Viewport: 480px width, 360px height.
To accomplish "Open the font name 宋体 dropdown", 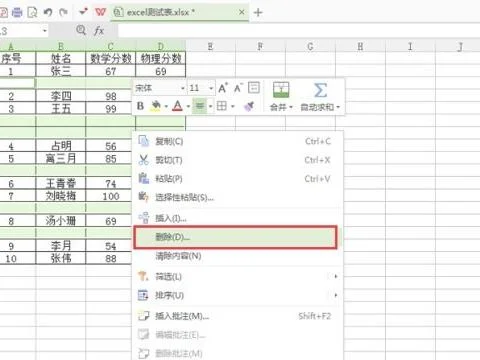I will [183, 88].
